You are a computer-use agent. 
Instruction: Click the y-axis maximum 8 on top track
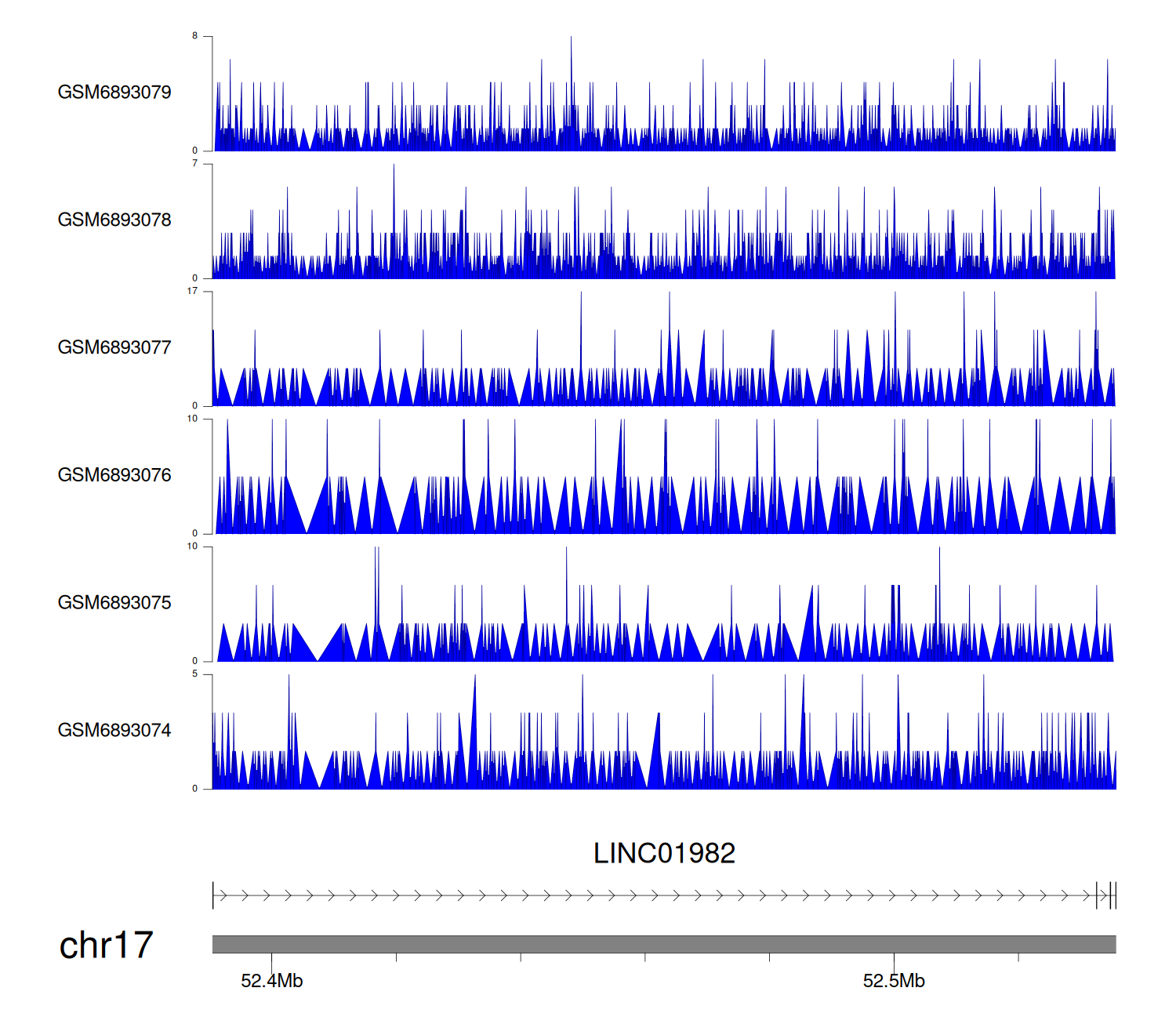[194, 36]
